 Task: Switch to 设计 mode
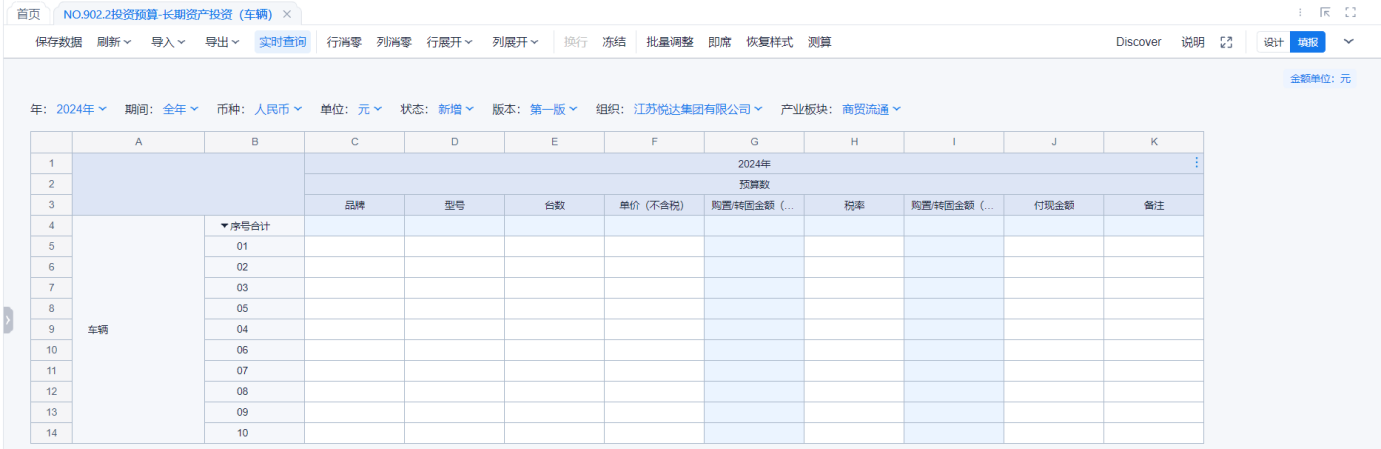pos(1273,42)
